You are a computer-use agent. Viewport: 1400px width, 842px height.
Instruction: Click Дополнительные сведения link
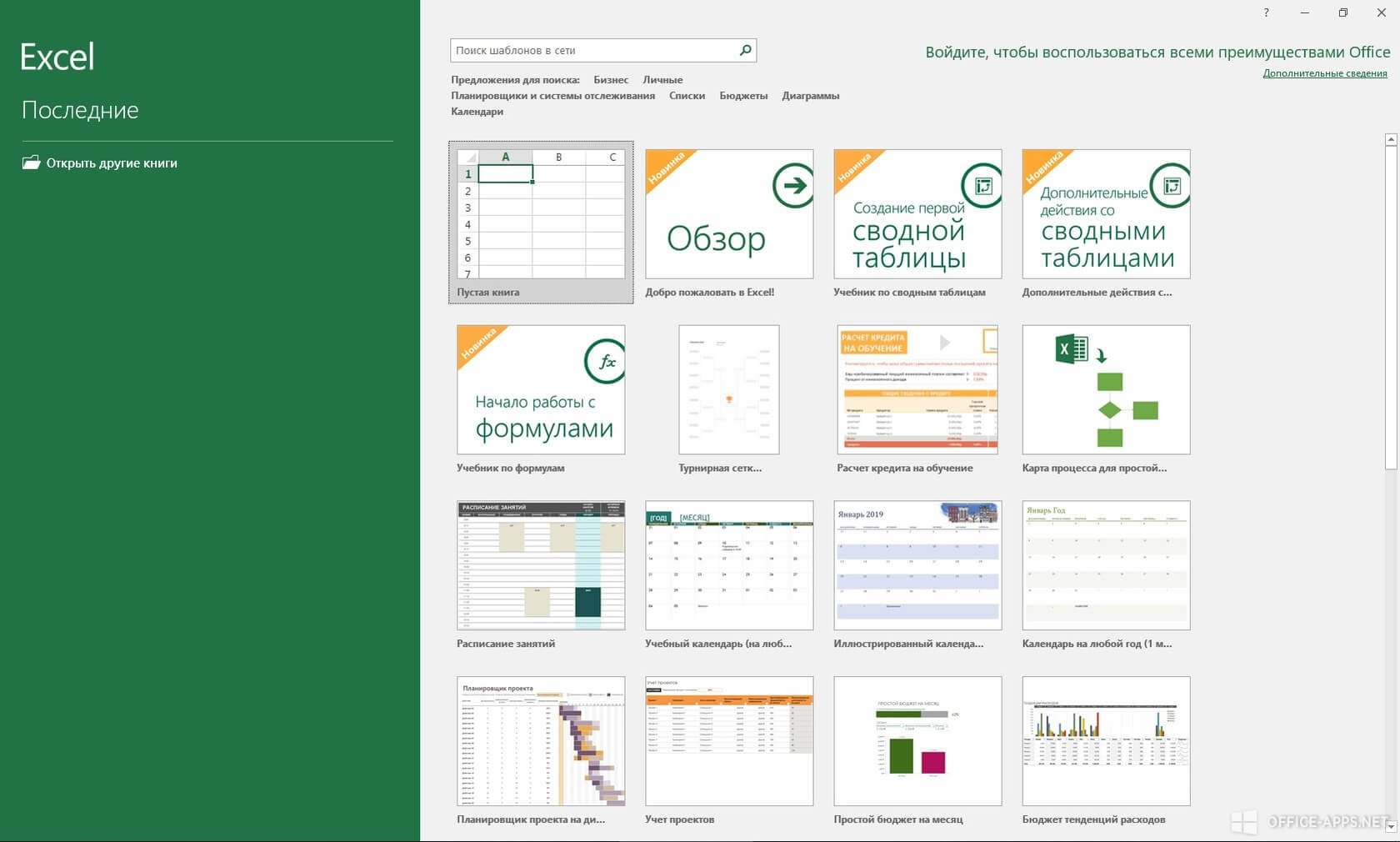[x=1325, y=73]
